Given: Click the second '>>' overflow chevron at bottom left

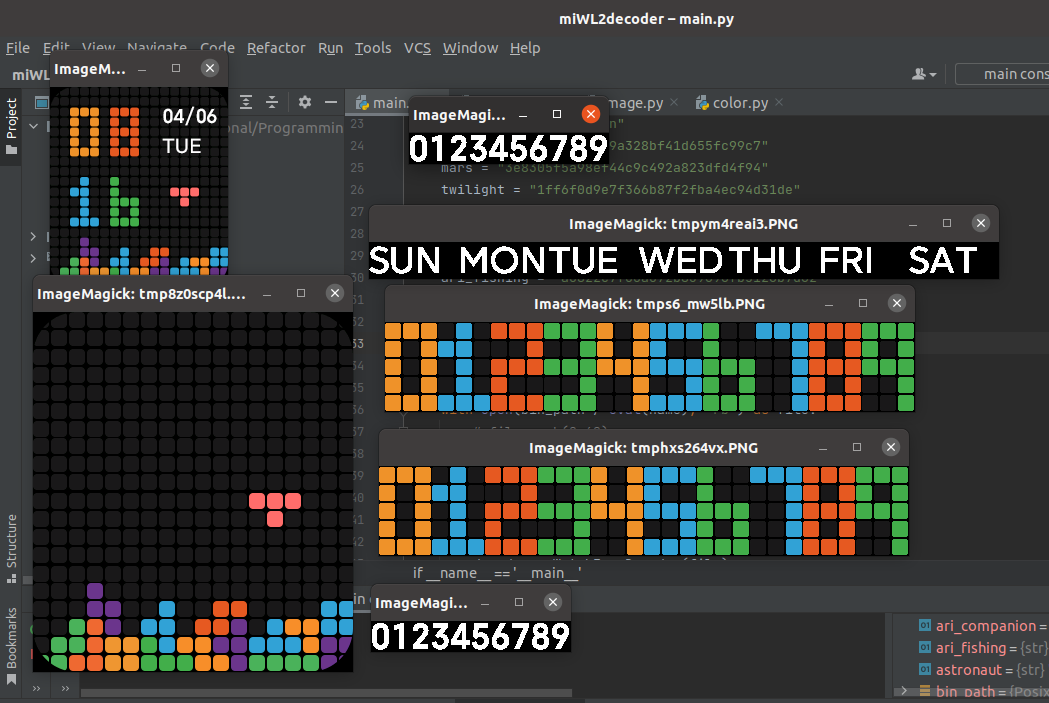Looking at the screenshot, I should [65, 688].
